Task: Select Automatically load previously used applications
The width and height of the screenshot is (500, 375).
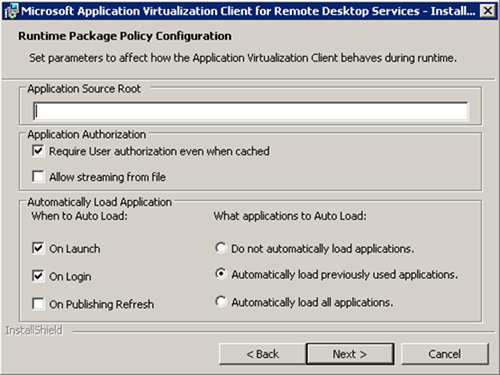Action: (x=220, y=274)
